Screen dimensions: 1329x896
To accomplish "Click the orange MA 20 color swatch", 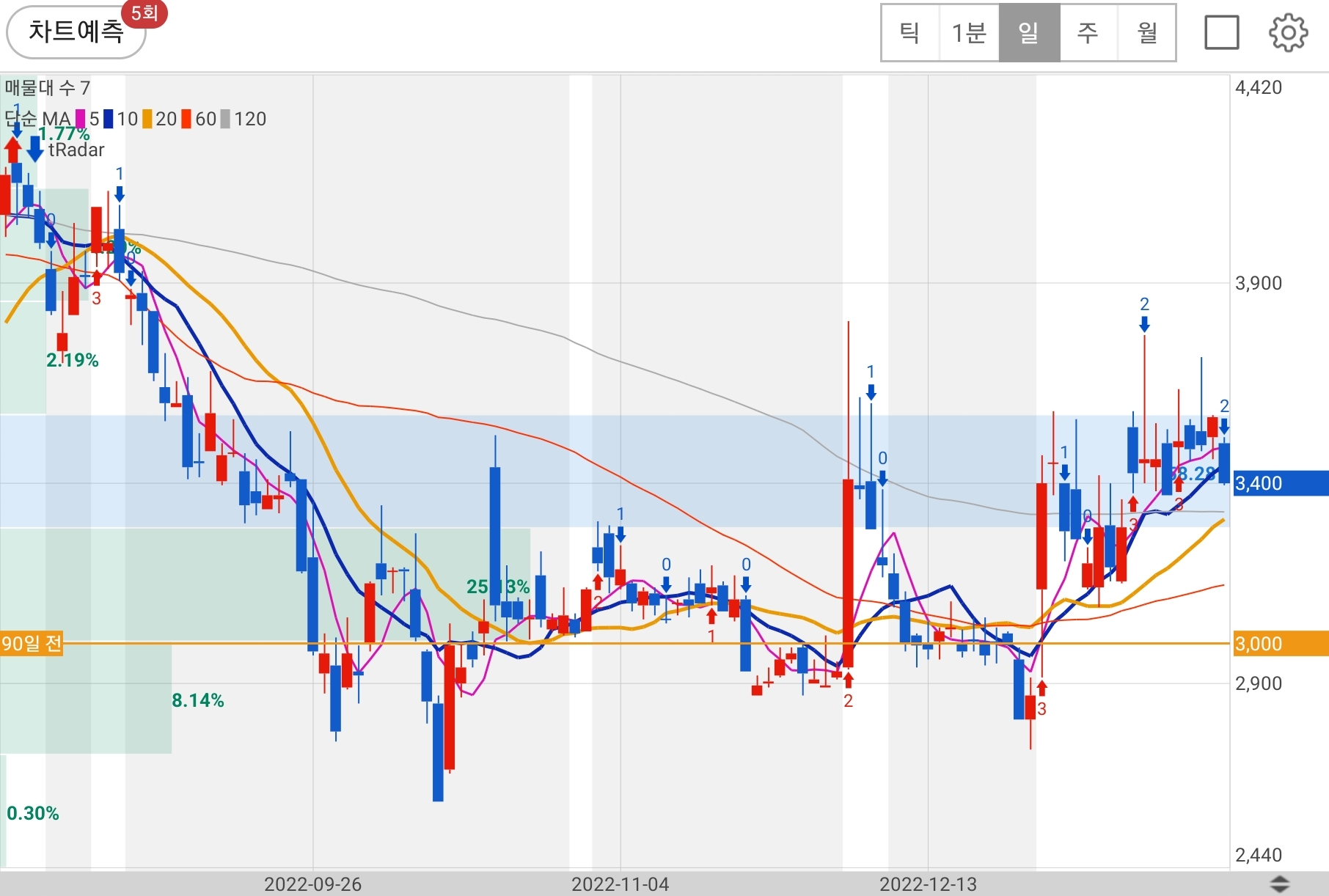I will 147,119.
